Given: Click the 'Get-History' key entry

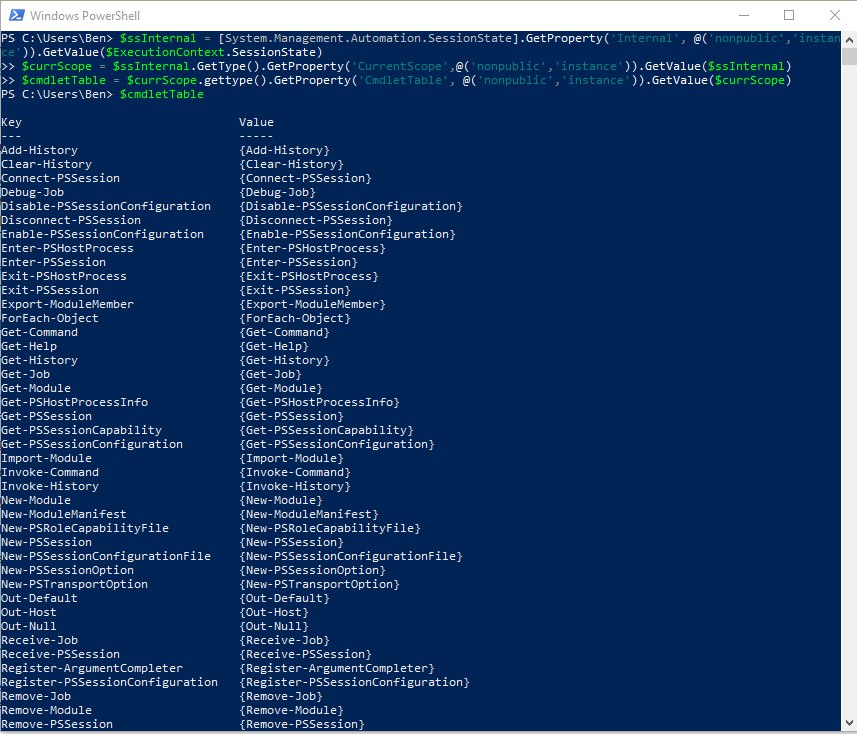Looking at the screenshot, I should point(39,360).
